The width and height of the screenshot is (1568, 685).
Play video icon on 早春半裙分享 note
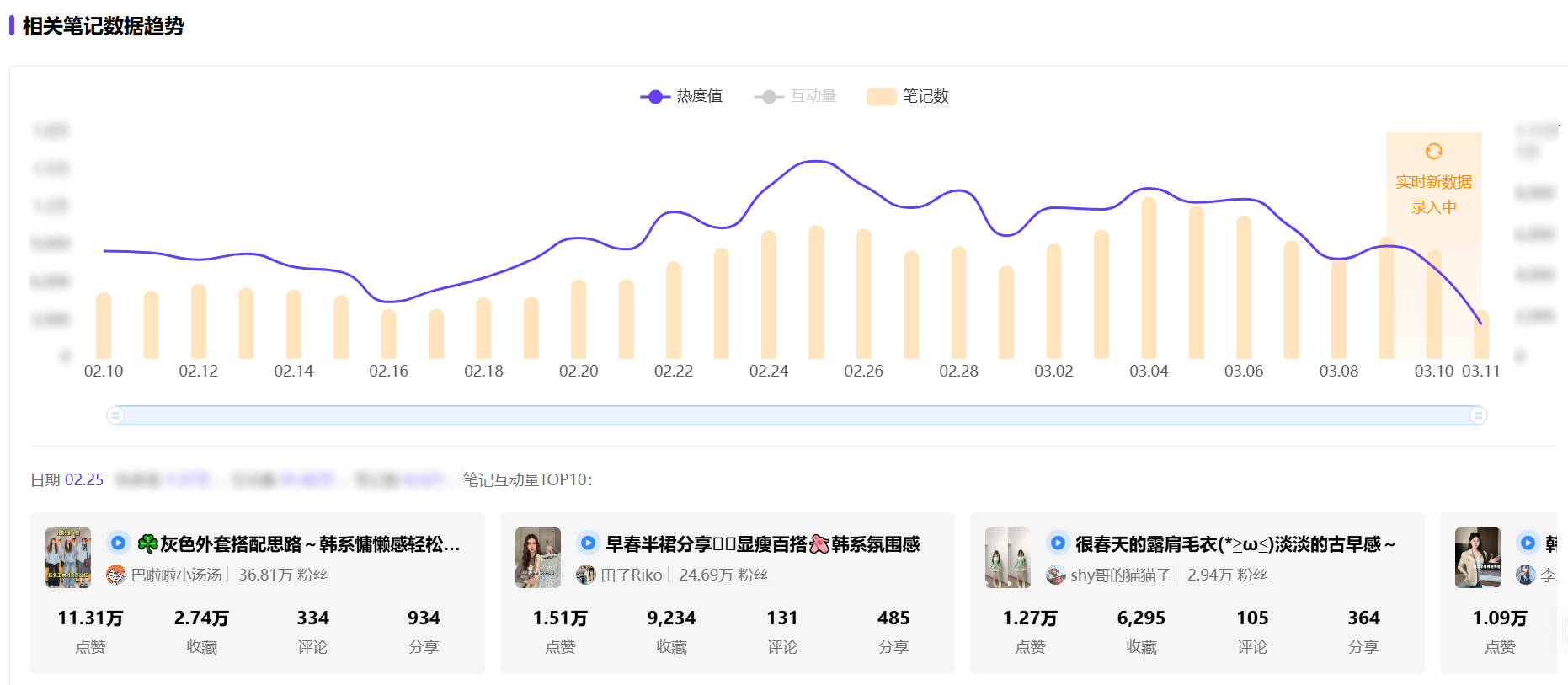point(589,543)
